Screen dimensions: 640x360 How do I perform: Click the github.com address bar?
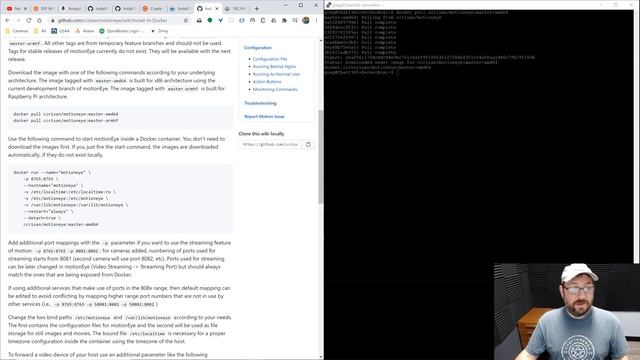click(x=120, y=20)
